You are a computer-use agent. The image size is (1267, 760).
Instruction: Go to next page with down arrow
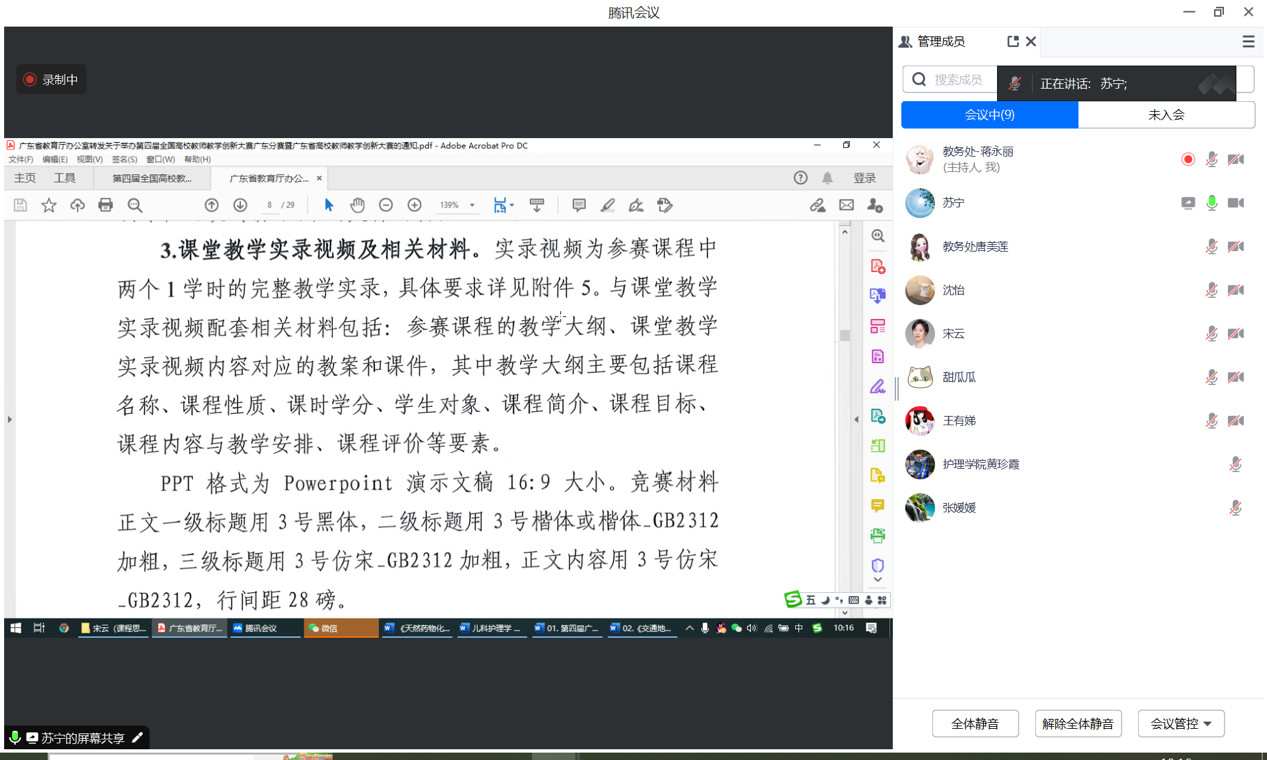pos(240,205)
